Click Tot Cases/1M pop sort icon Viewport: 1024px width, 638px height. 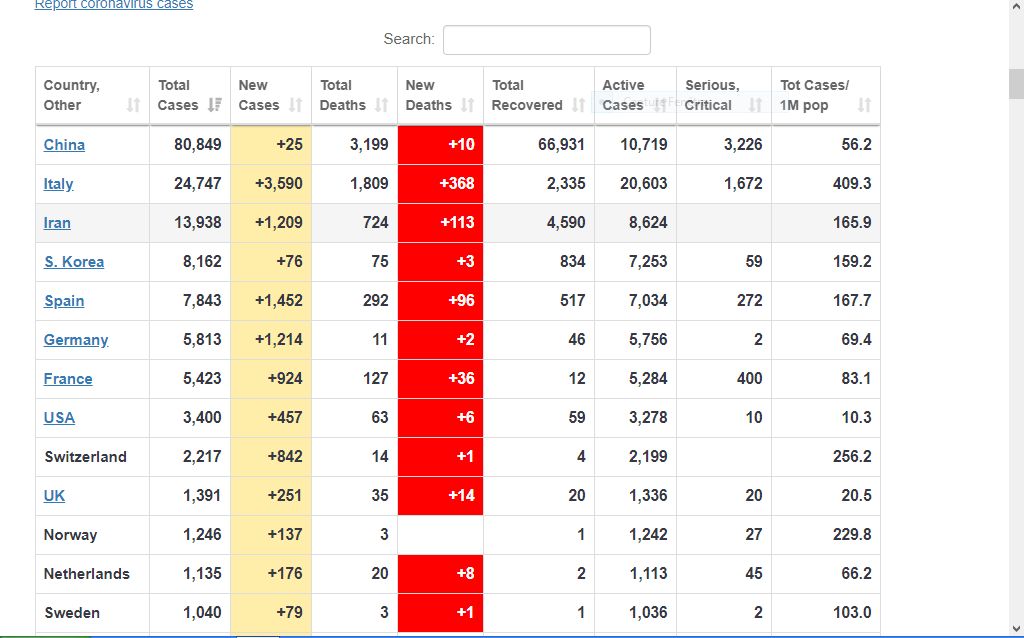[864, 105]
